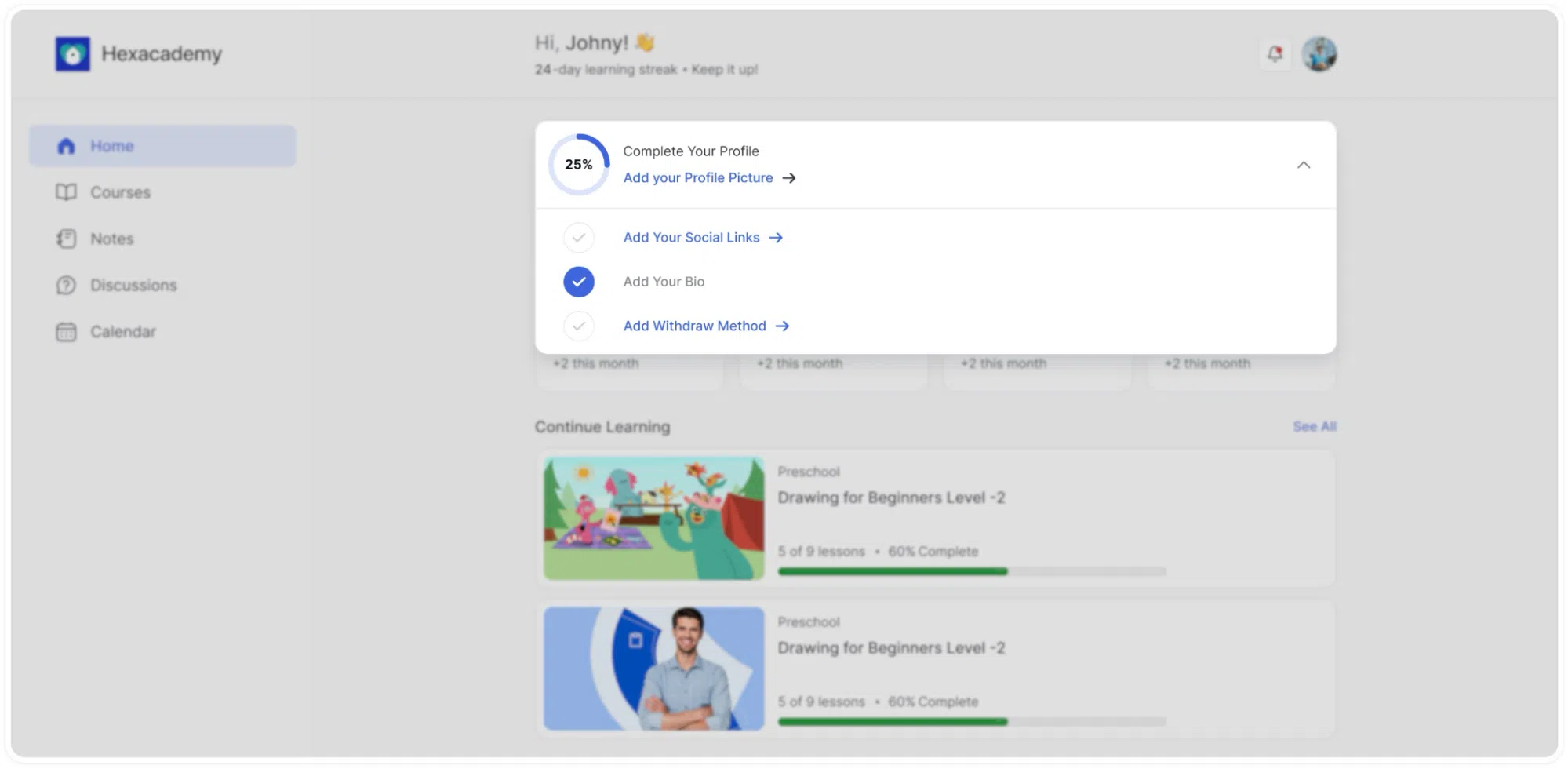Click arrow next to Add Withdraw Method
Image resolution: width=1568 pixels, height=769 pixels.
click(782, 326)
